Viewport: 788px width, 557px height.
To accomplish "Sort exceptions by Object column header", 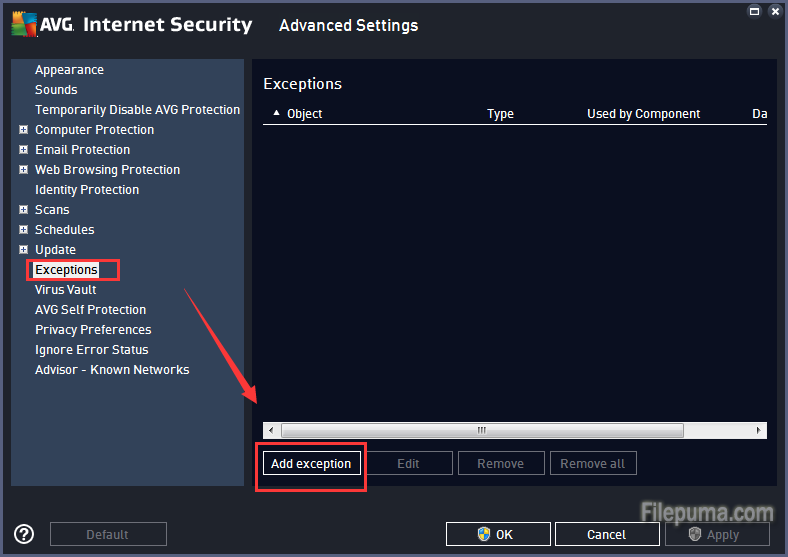I will point(304,114).
